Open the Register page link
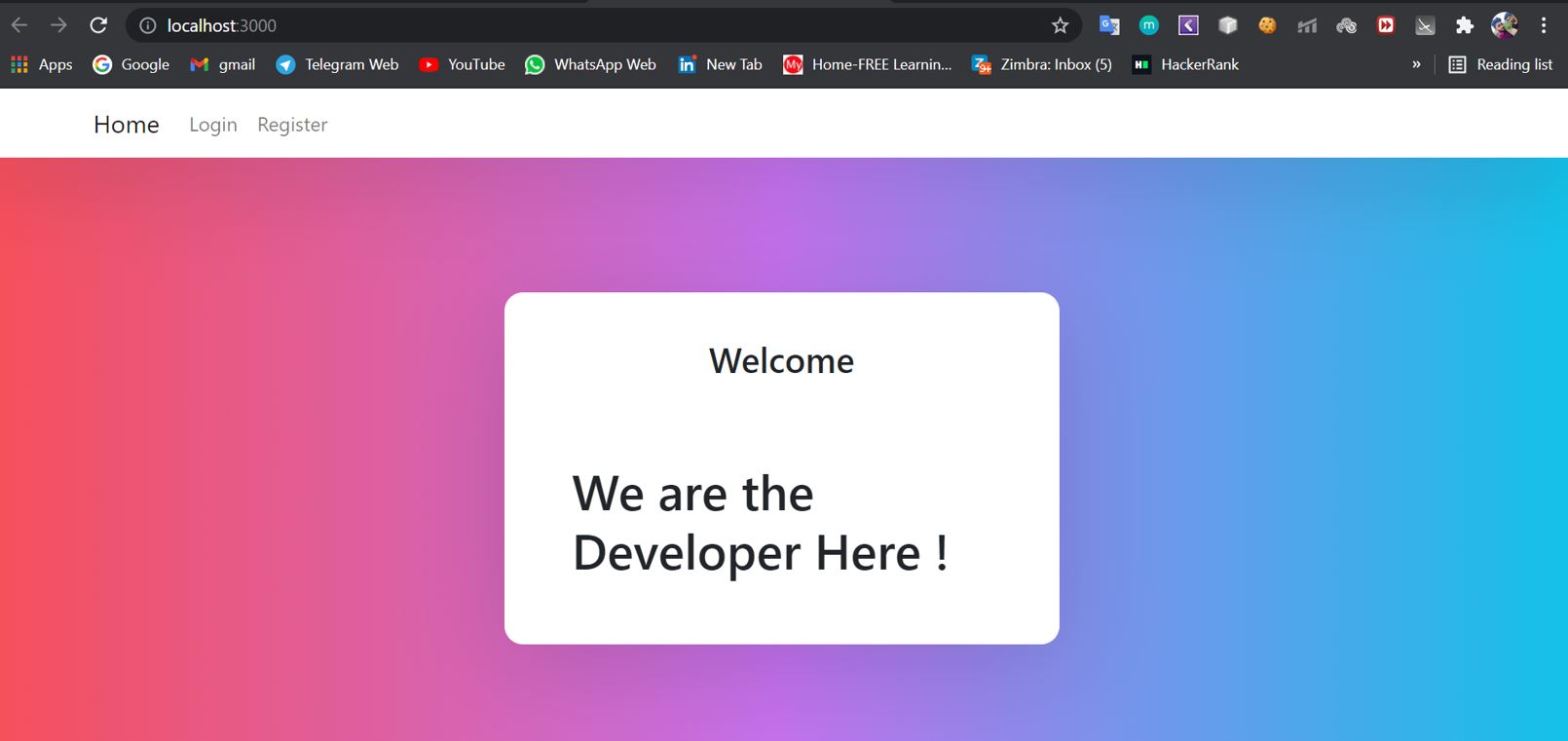Image resolution: width=1568 pixels, height=741 pixels. coord(292,125)
